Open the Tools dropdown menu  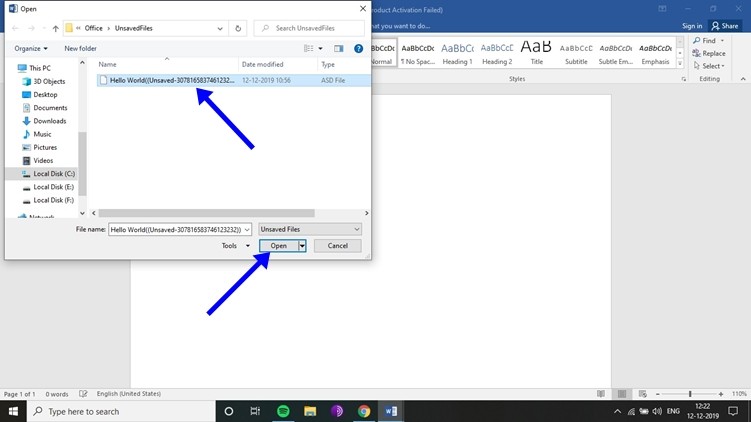[x=235, y=246]
